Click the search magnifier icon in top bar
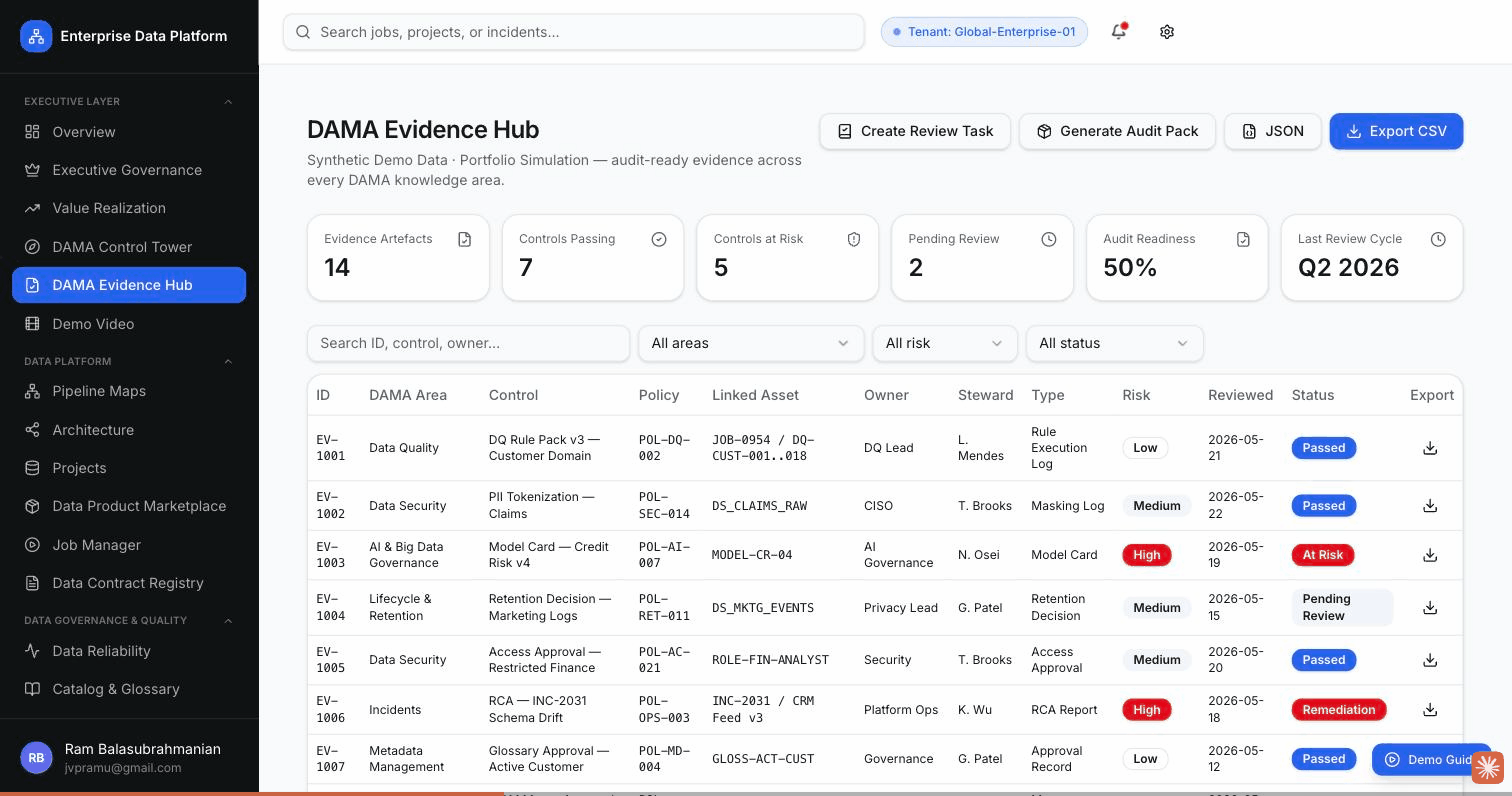1512x796 pixels. pos(303,32)
